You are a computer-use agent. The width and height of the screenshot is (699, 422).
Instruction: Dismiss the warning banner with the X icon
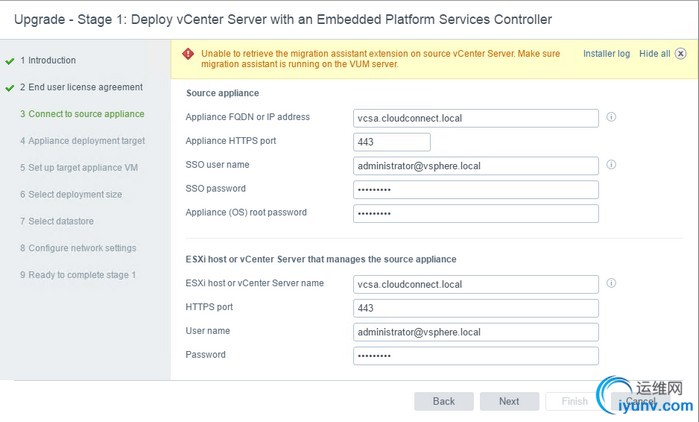[680, 54]
